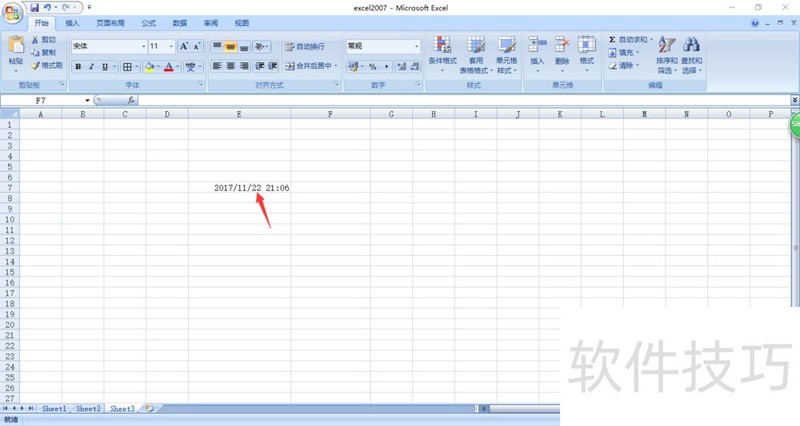Toggle wrap text (自动换行)
The image size is (800, 426).
coord(305,46)
